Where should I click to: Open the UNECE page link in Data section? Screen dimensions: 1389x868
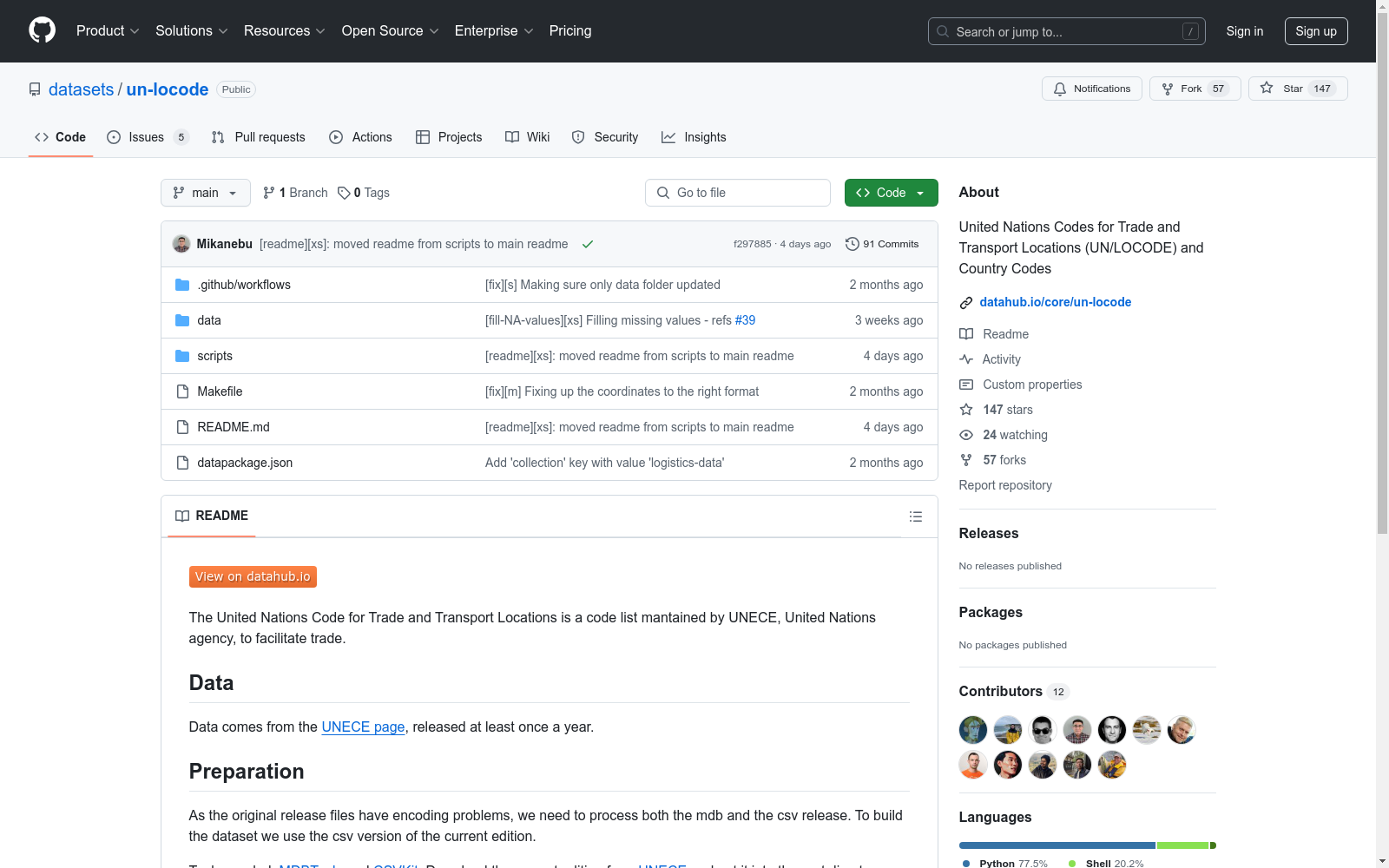pyautogui.click(x=363, y=727)
